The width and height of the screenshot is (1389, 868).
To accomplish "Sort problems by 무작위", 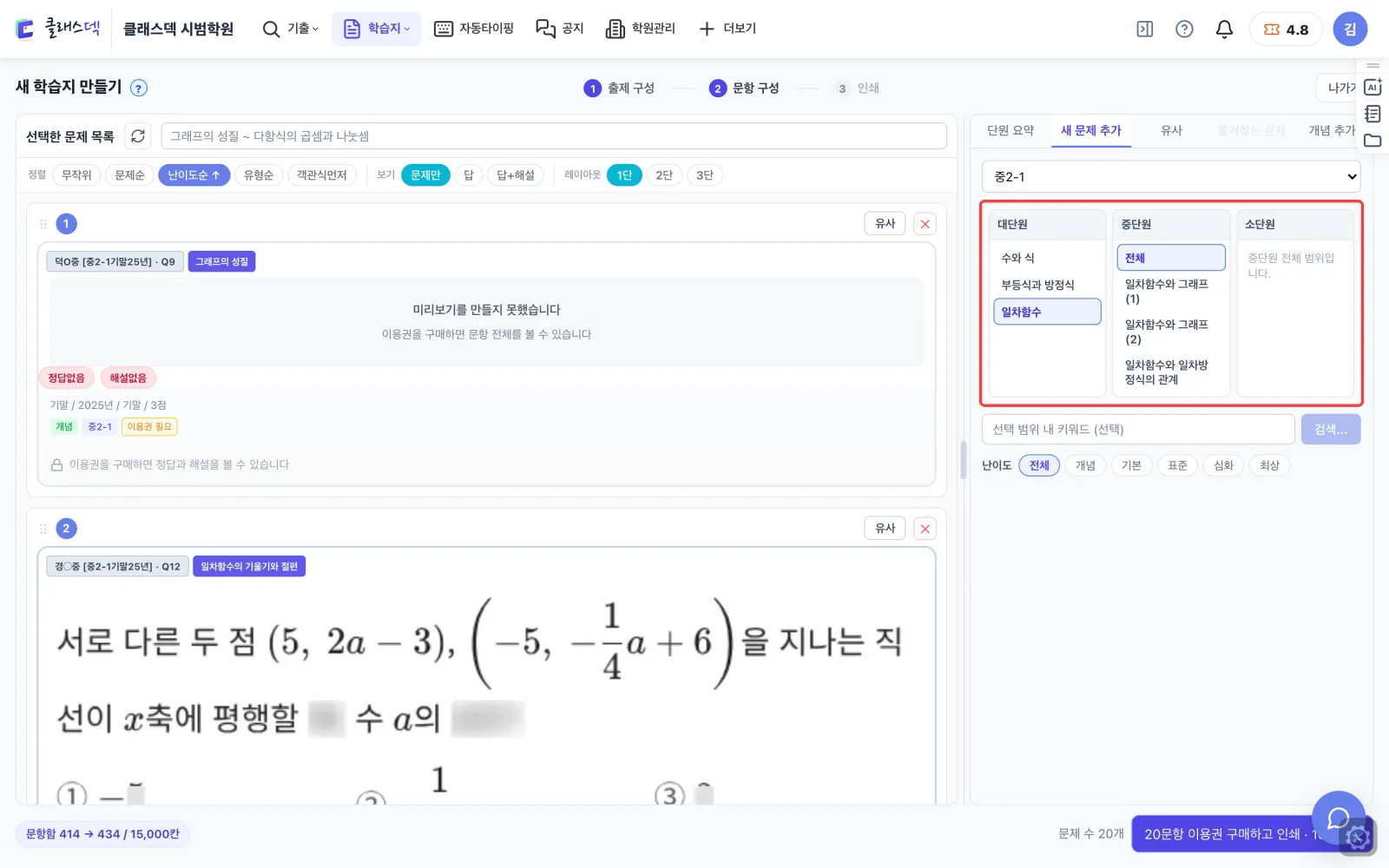I will click(x=76, y=175).
